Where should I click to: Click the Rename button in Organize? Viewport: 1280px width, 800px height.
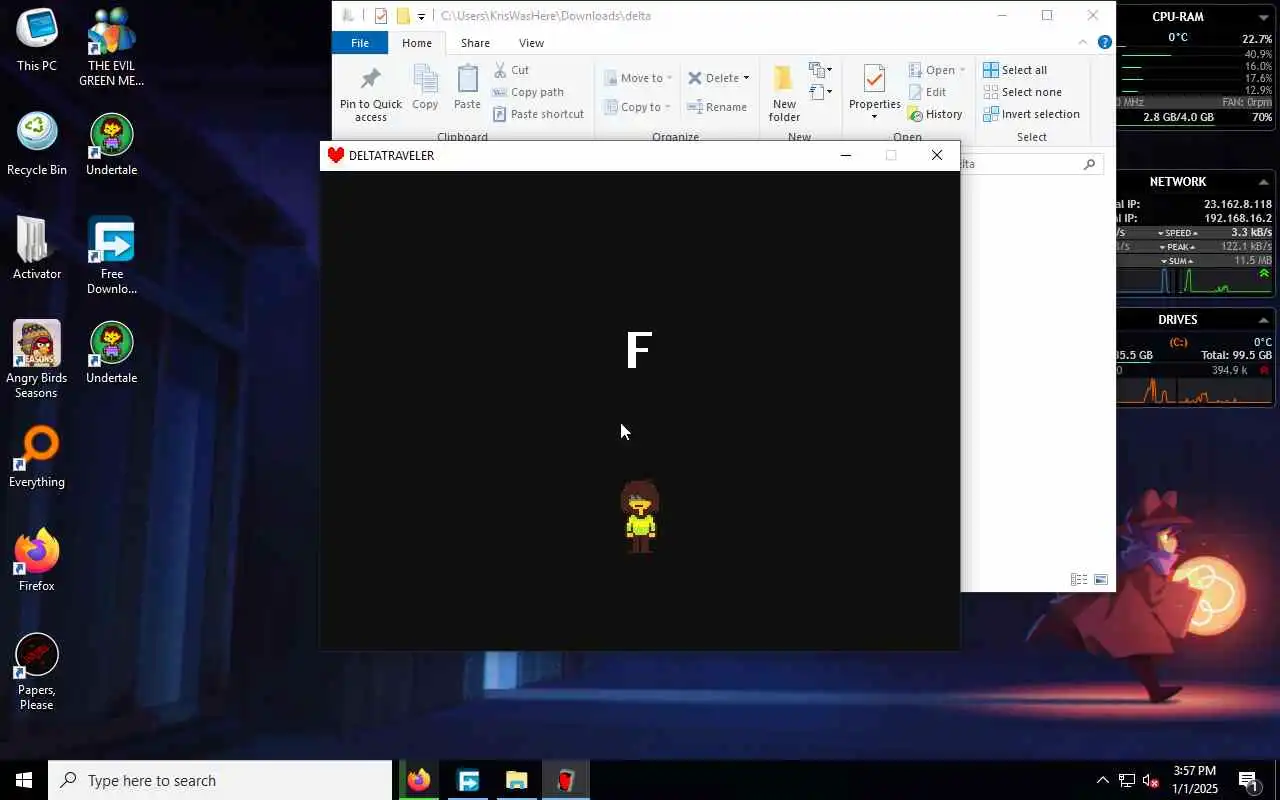point(717,107)
